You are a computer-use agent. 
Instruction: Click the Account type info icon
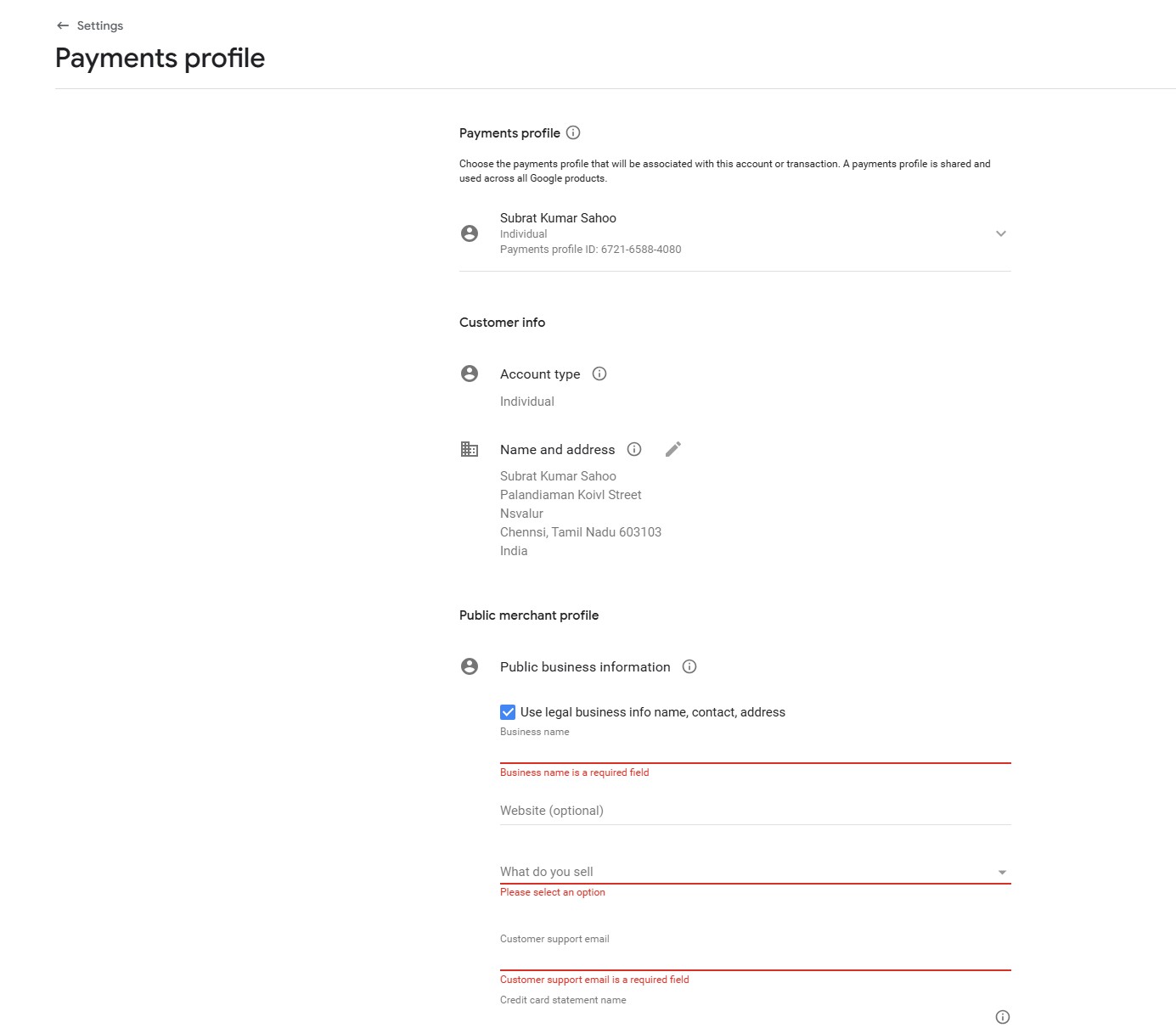[599, 374]
